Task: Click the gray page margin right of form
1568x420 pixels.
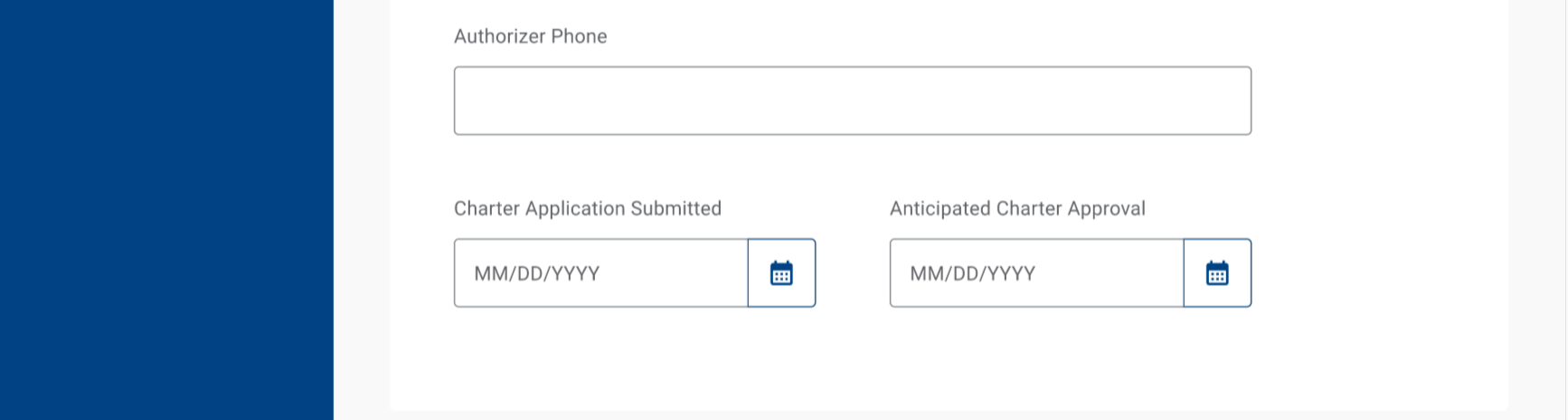Action: pos(1537,210)
